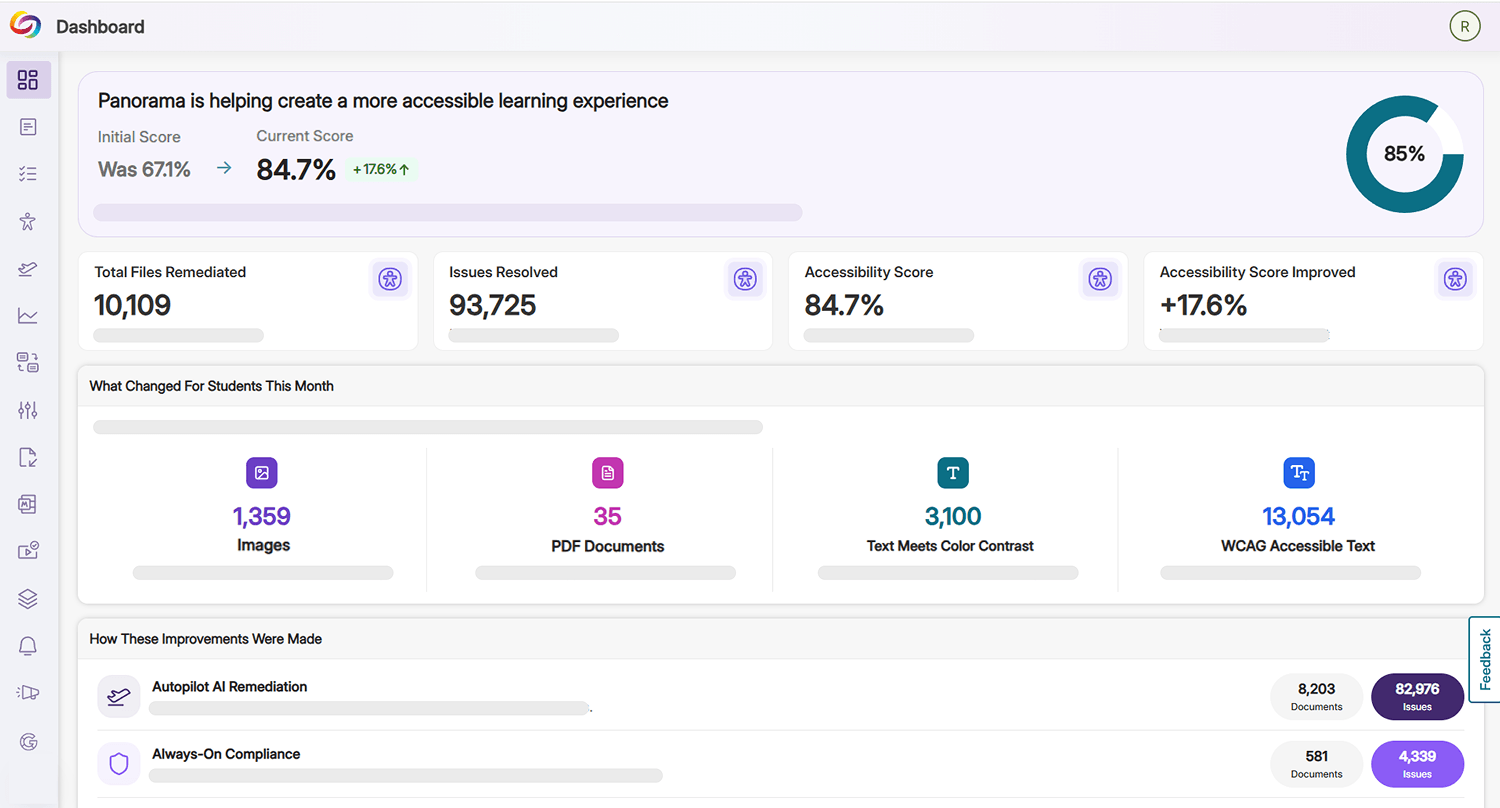
Task: Open the checklist icon in sidebar
Action: tap(28, 174)
